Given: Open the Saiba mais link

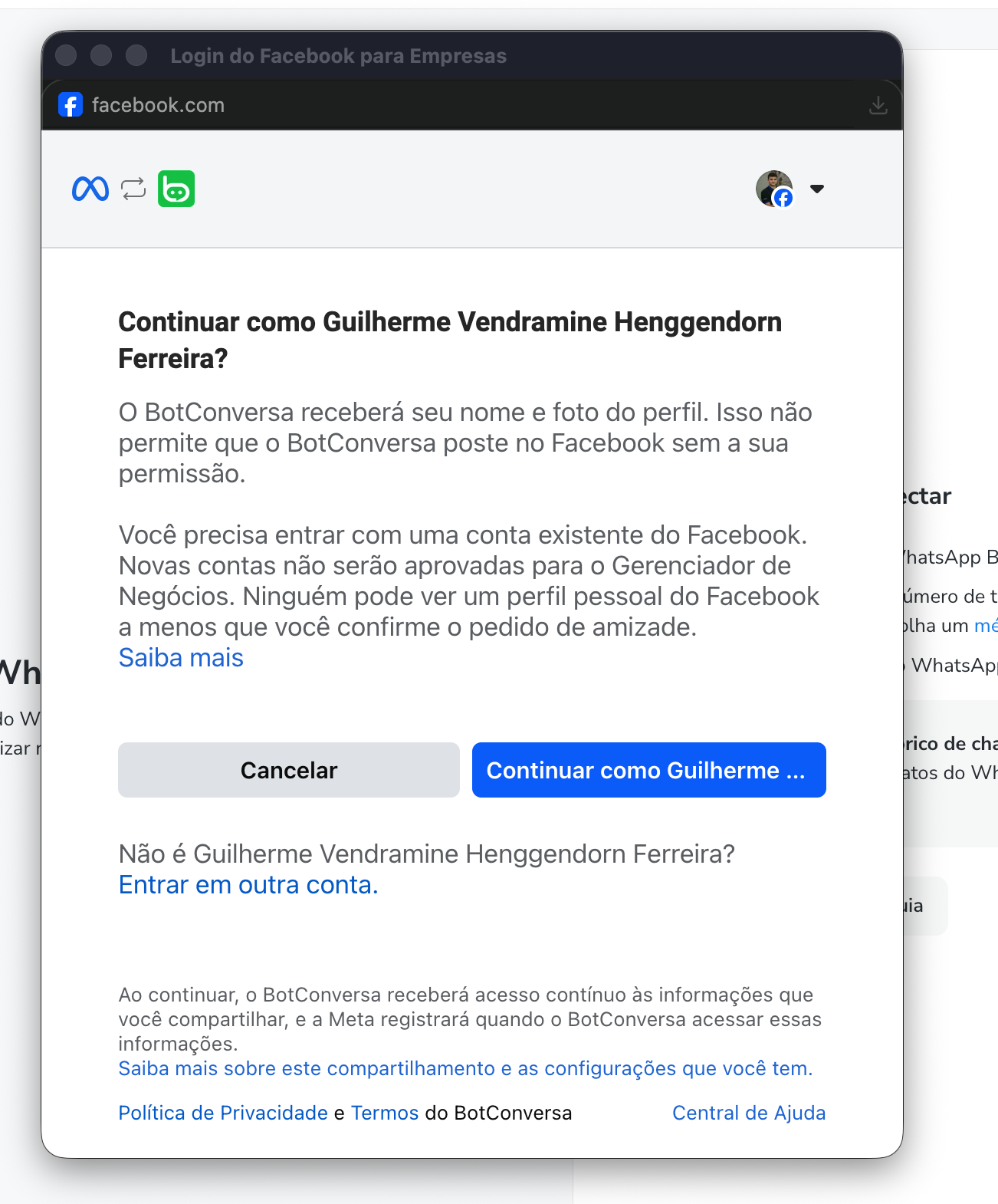Looking at the screenshot, I should click(x=181, y=658).
